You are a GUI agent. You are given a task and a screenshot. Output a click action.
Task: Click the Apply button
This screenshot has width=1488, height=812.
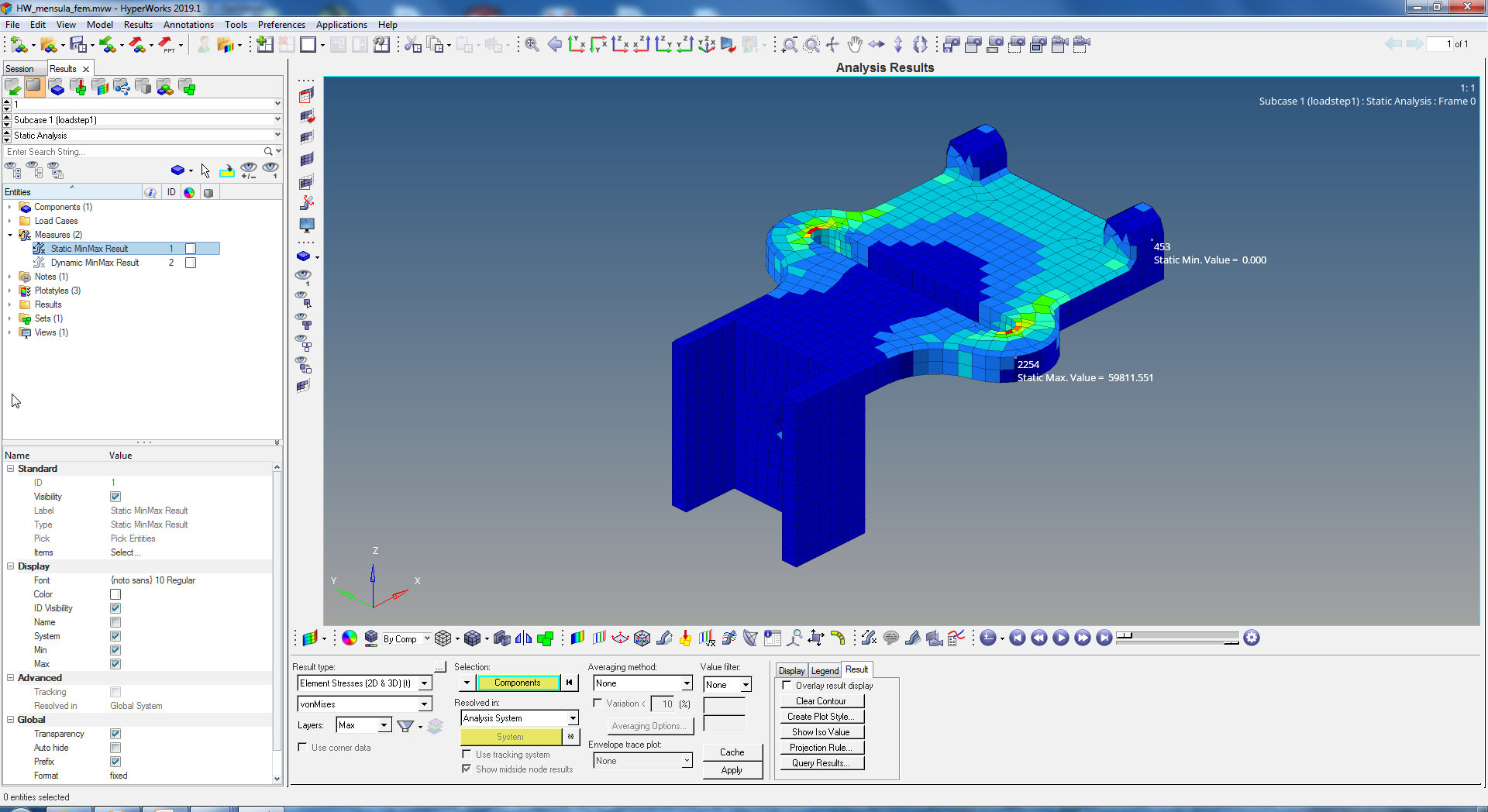(732, 770)
